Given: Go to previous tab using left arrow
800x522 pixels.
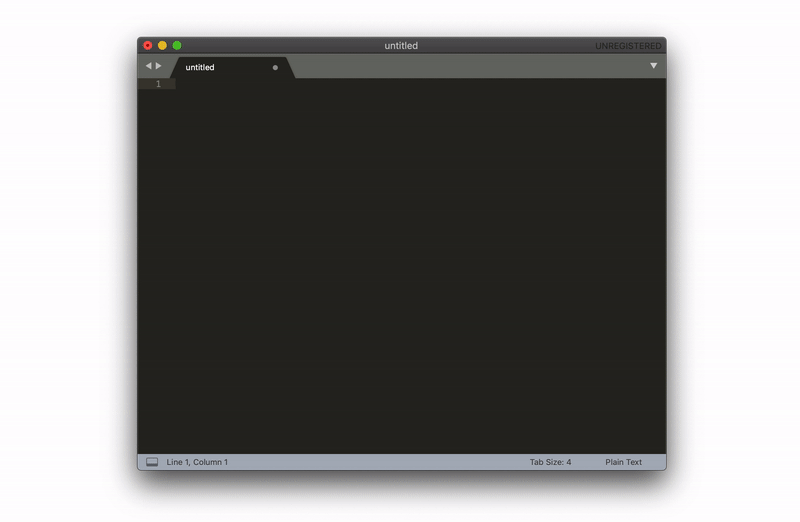Looking at the screenshot, I should [x=148, y=66].
